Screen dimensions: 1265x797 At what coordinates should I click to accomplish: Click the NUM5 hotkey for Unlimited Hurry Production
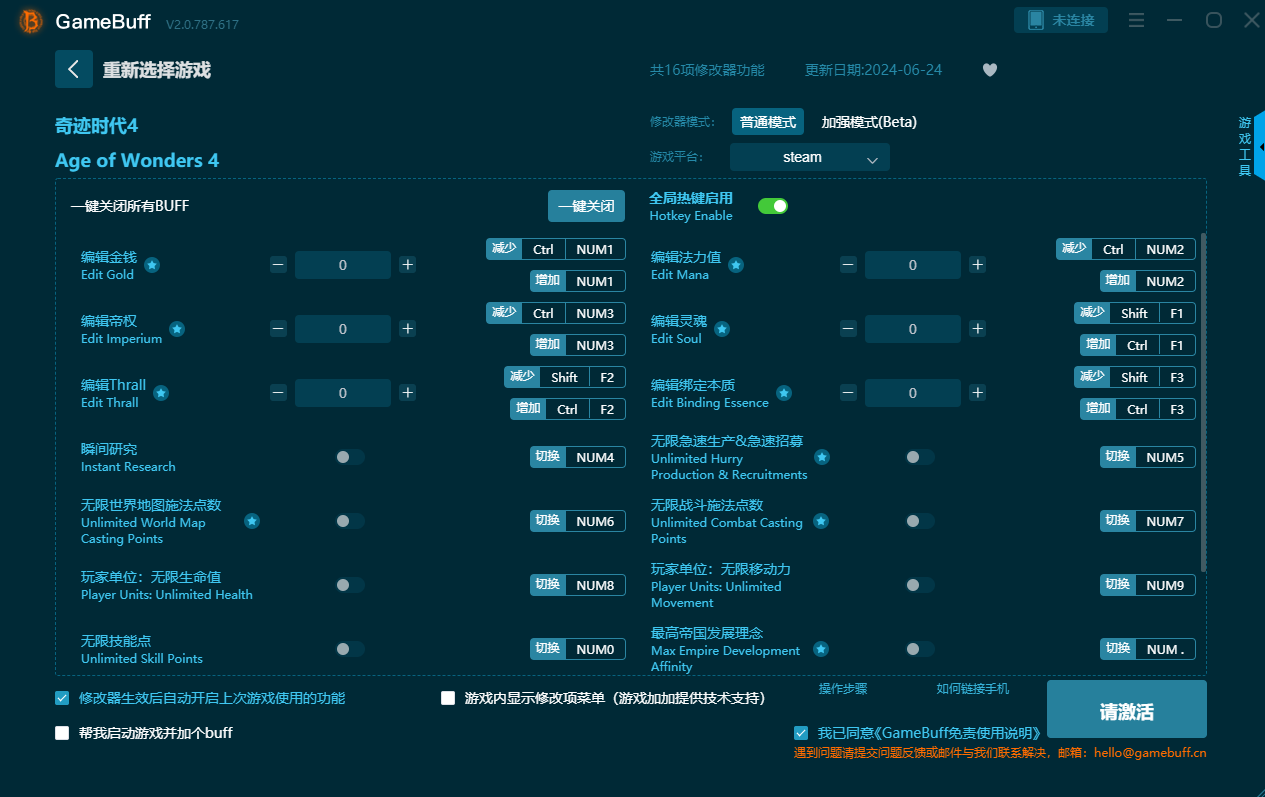click(x=1148, y=457)
